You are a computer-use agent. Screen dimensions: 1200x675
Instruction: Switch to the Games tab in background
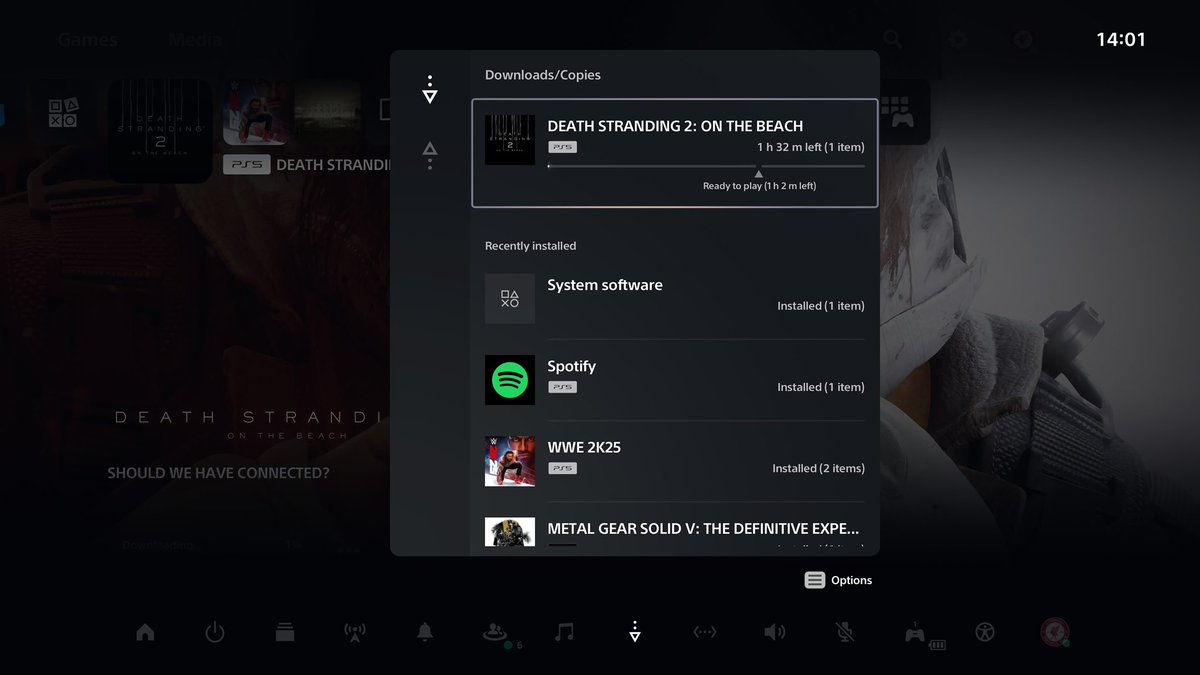tap(87, 41)
